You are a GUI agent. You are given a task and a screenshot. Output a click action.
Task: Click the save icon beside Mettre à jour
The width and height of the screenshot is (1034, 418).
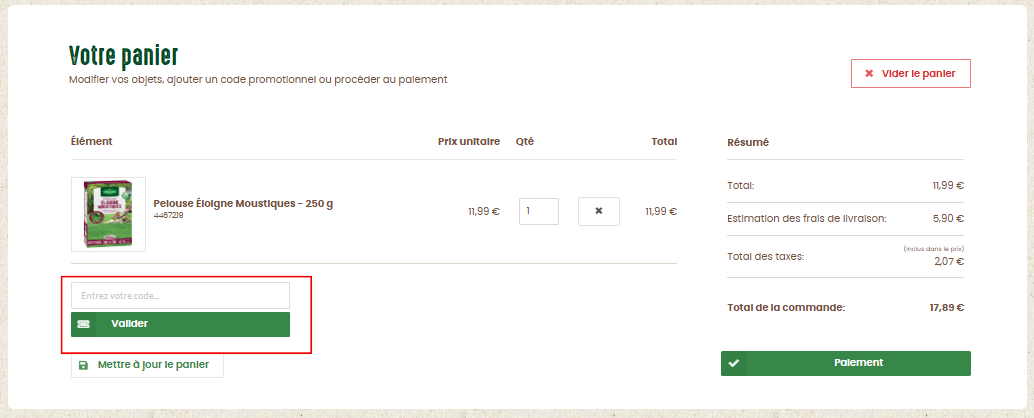coord(83,365)
